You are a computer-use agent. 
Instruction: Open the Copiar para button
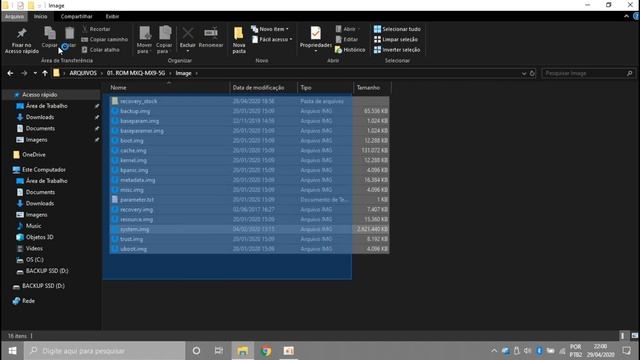164,40
